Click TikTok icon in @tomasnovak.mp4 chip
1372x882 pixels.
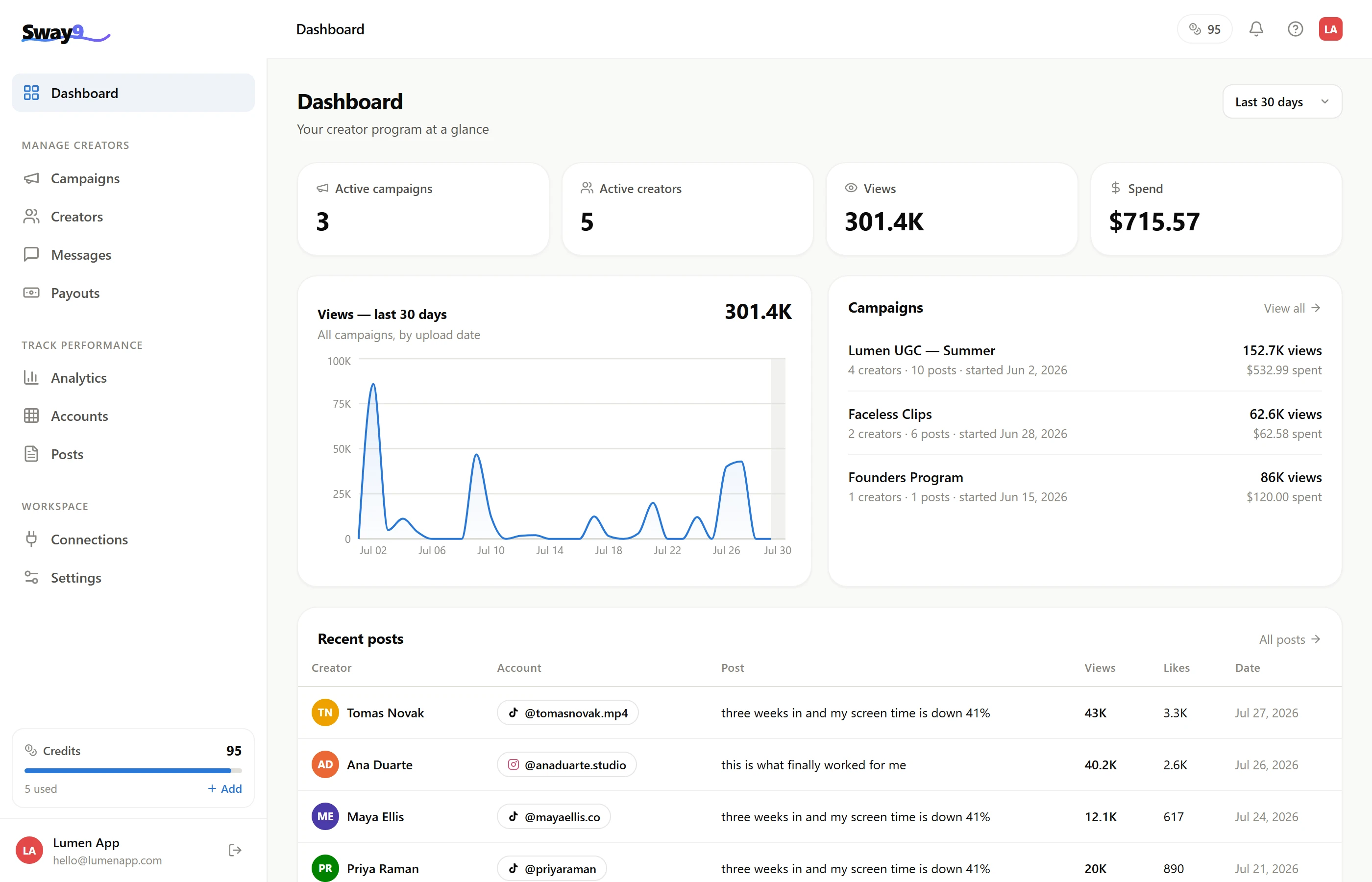[513, 712]
